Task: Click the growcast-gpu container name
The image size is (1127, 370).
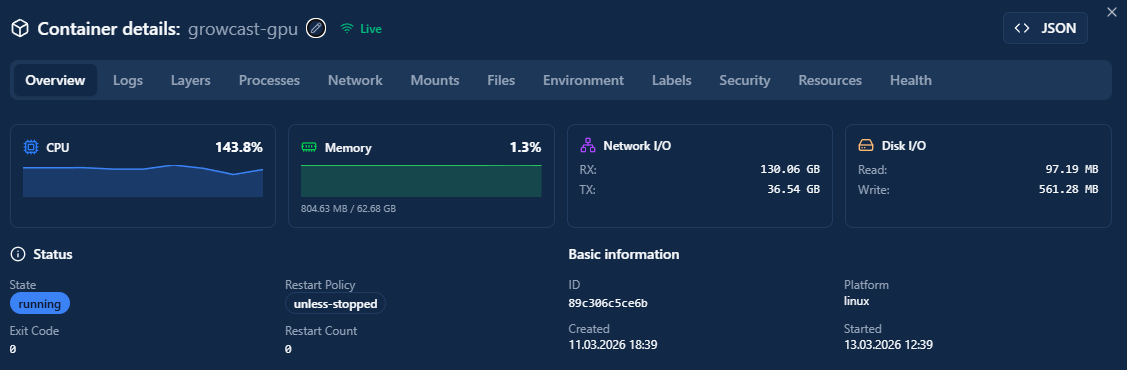Action: pos(243,29)
